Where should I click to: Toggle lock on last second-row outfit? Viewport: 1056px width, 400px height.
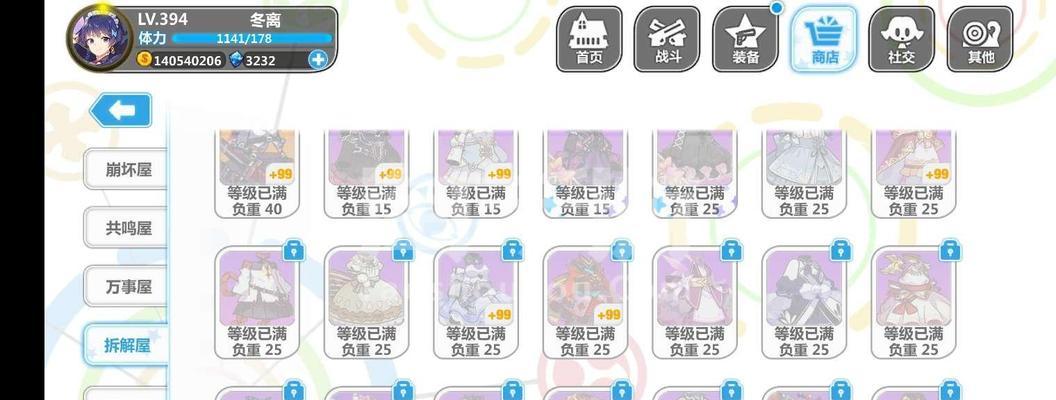950,251
